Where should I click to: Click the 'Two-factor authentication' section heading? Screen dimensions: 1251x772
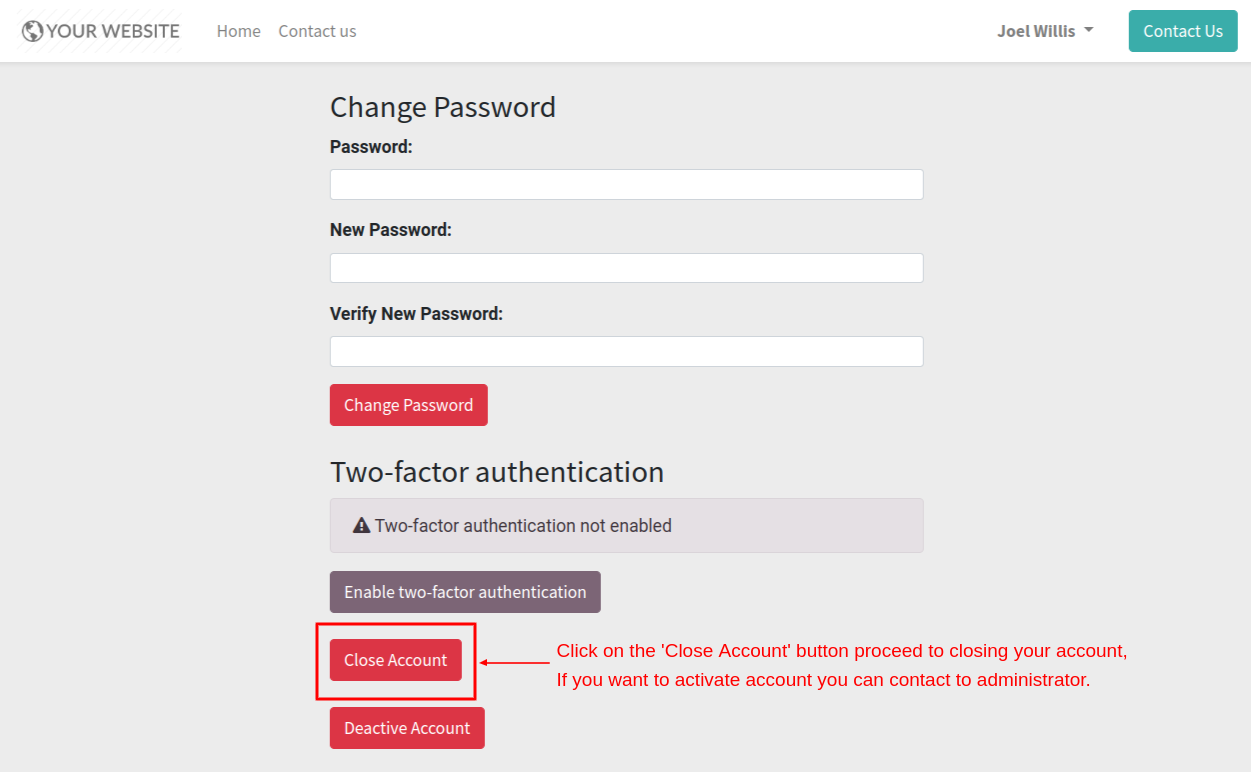[497, 471]
